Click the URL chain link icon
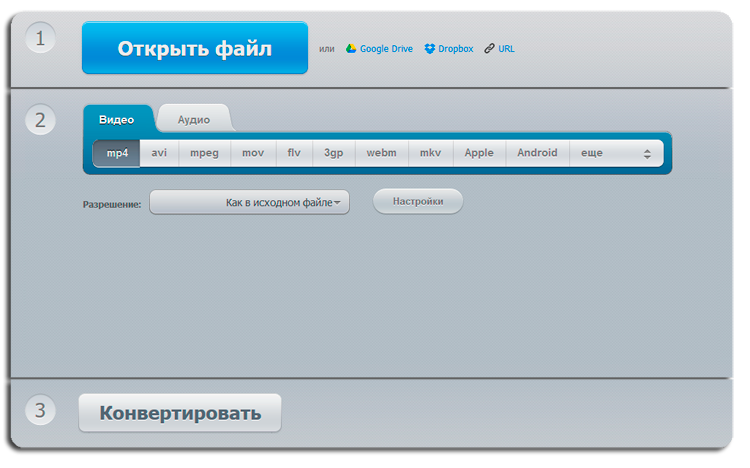The image size is (750, 468). 489,48
